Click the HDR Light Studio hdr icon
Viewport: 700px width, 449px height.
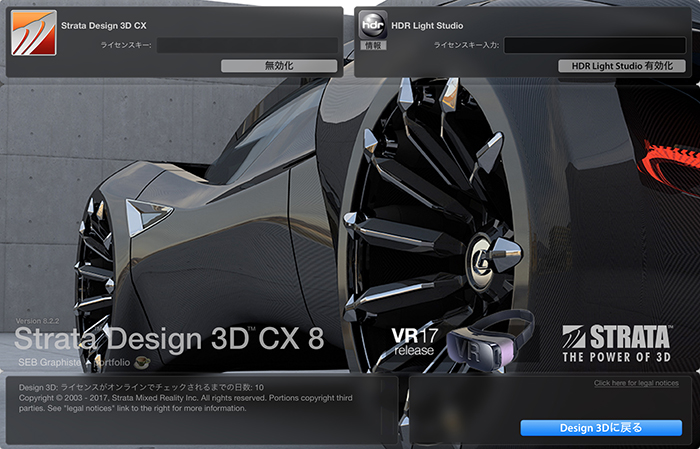tap(373, 25)
